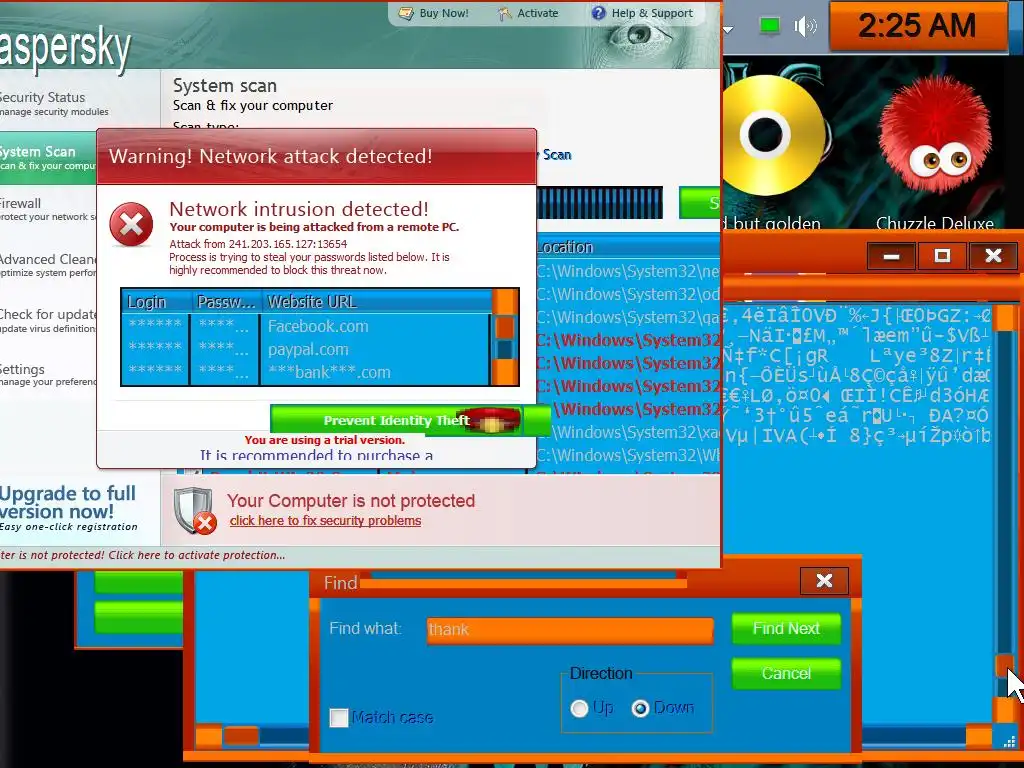1024x768 pixels.
Task: Click the password list scrollbar
Action: pyautogui.click(x=505, y=337)
